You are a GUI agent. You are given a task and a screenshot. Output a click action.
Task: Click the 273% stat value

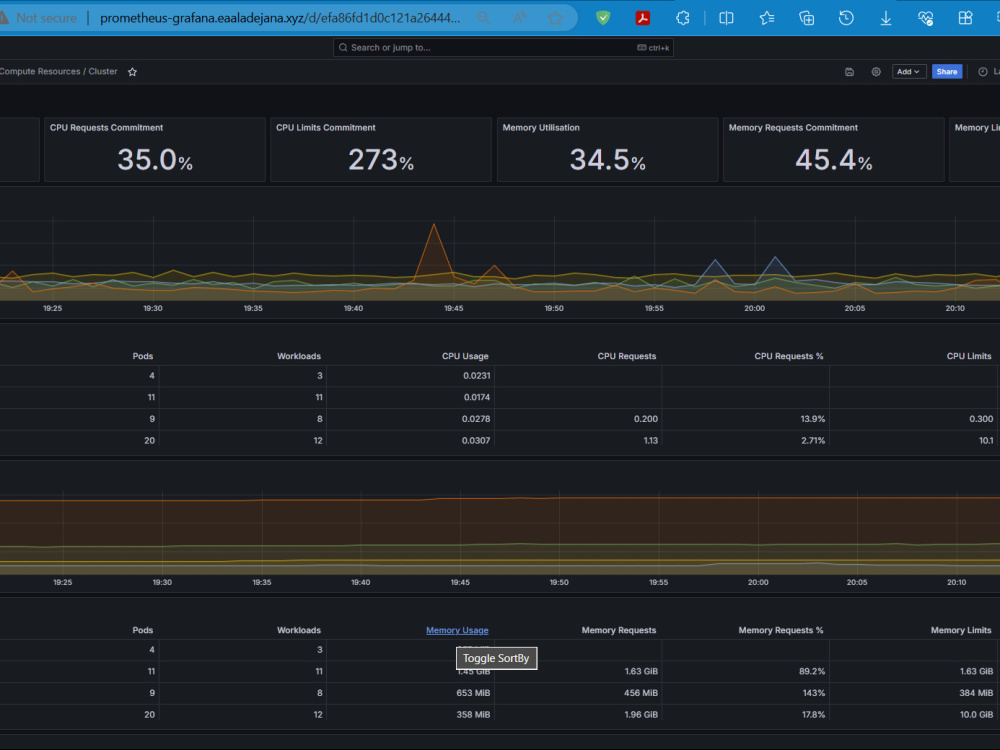381,159
